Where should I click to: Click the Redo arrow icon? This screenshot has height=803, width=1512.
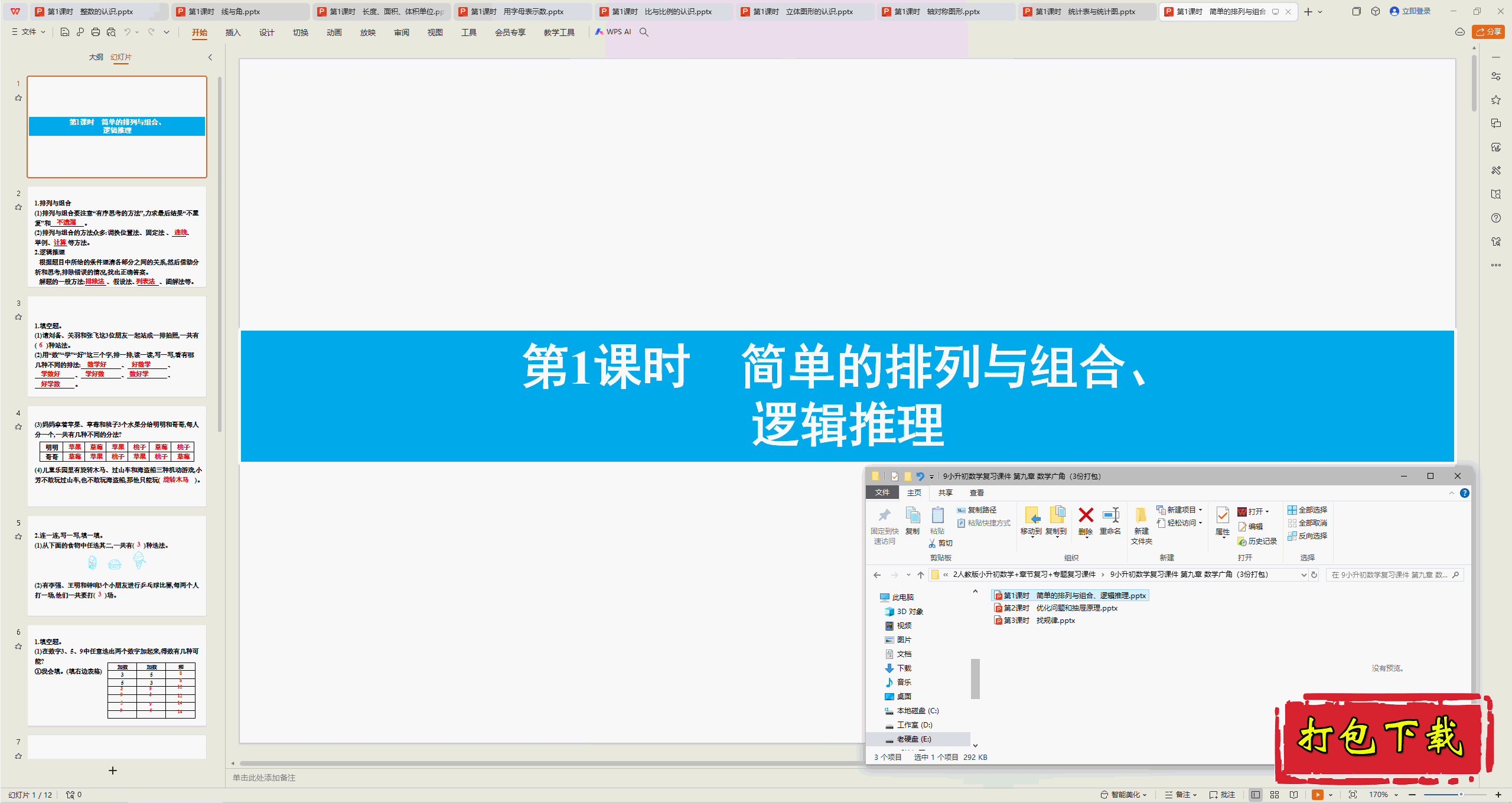151,32
